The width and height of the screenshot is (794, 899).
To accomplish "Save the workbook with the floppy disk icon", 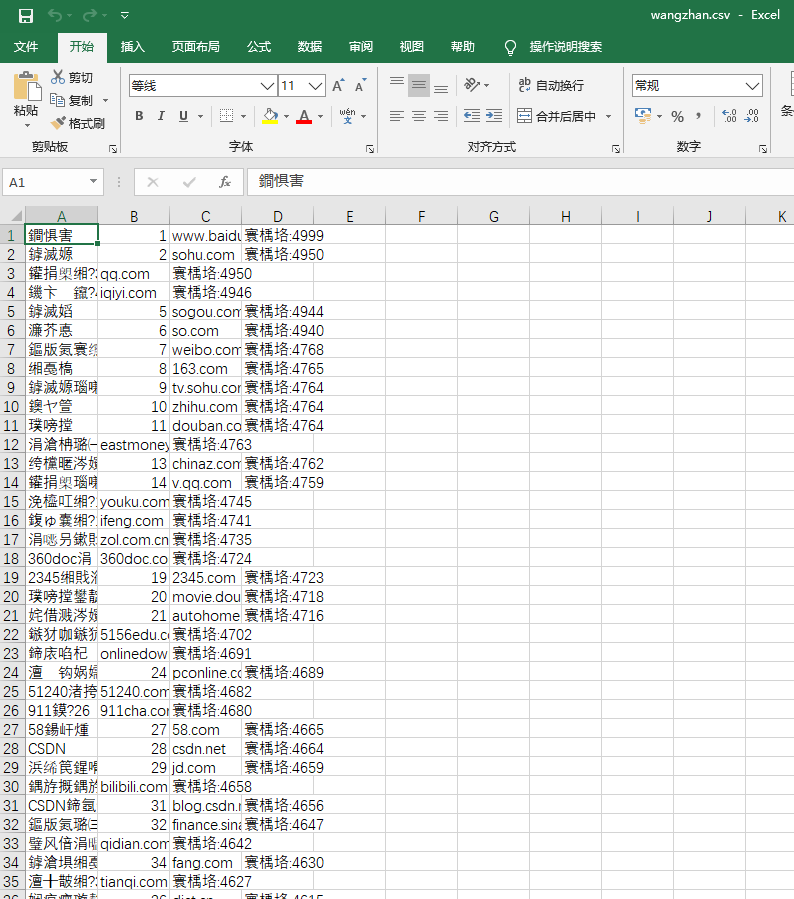I will (26, 15).
